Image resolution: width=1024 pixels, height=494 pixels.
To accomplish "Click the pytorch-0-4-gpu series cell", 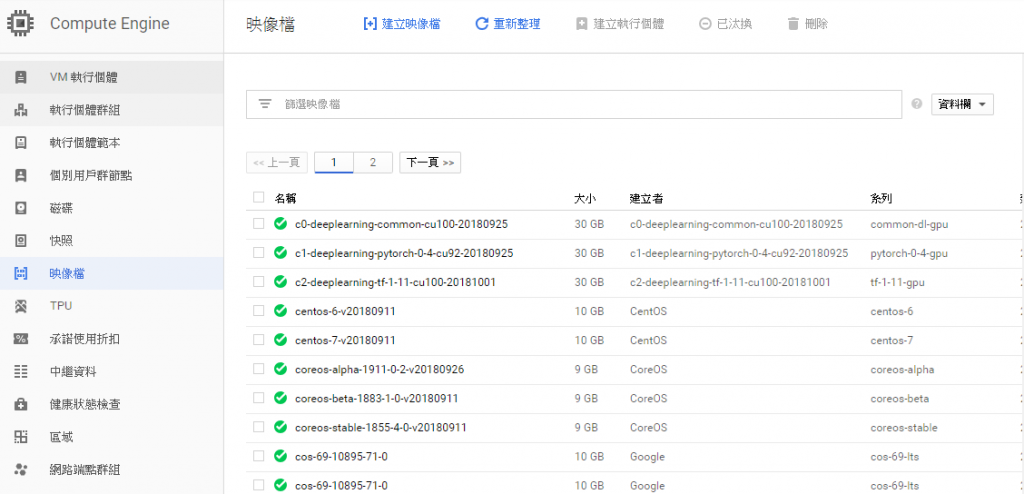I will pos(909,253).
